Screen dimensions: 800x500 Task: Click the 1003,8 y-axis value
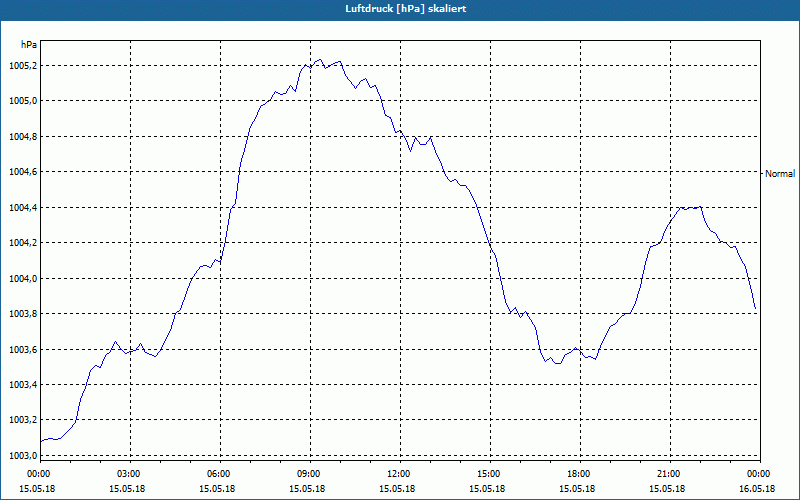point(23,314)
